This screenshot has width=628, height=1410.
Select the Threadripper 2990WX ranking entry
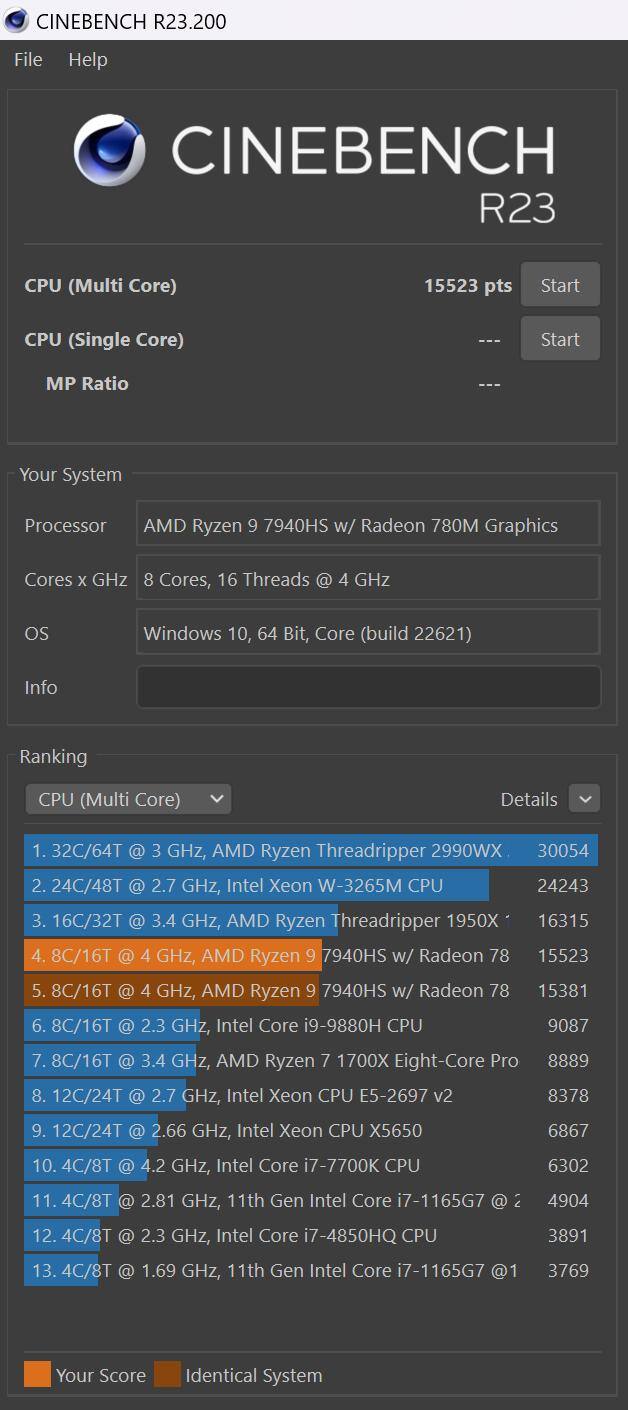pyautogui.click(x=310, y=851)
